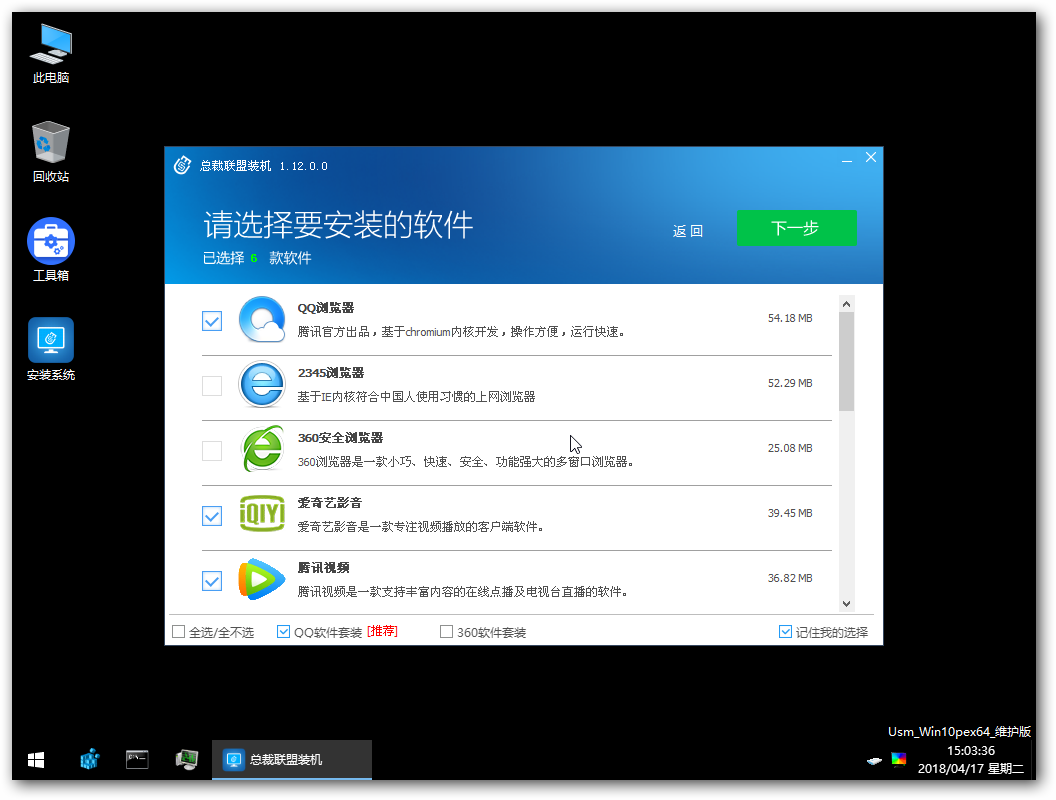Uncheck the QQ软件套装 checkbox
Screen dimensions: 1056x800
284,632
